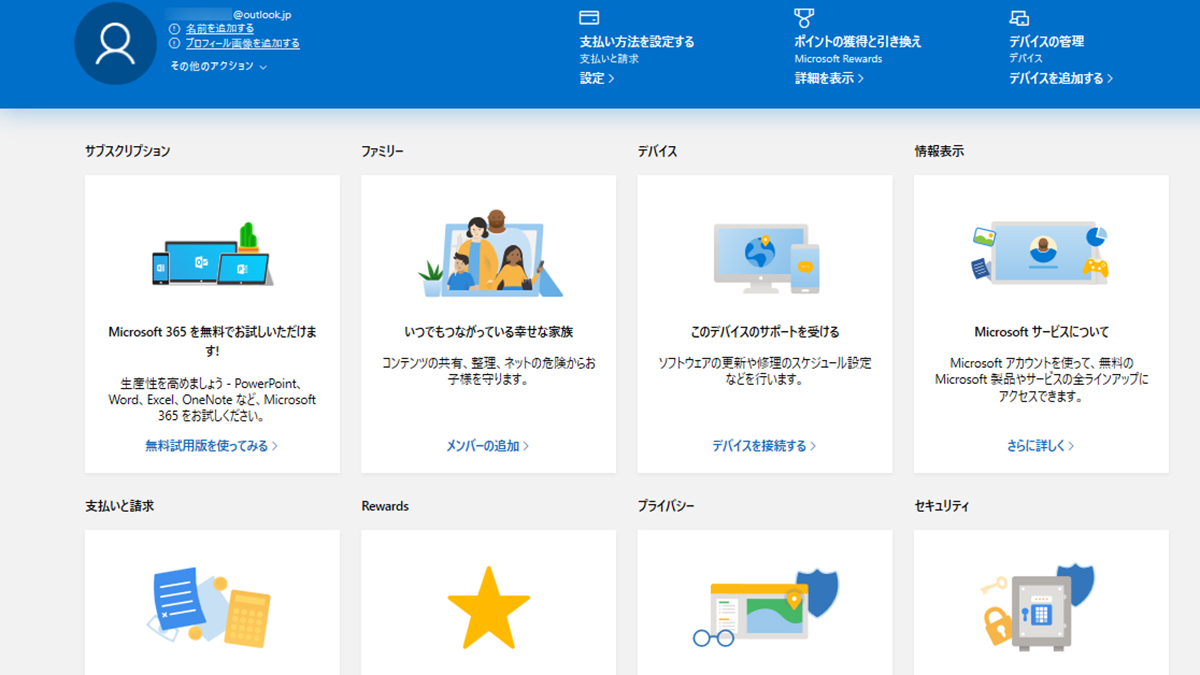Click the さらに詳しく link
The height and width of the screenshot is (675, 1200).
pyautogui.click(x=1041, y=446)
